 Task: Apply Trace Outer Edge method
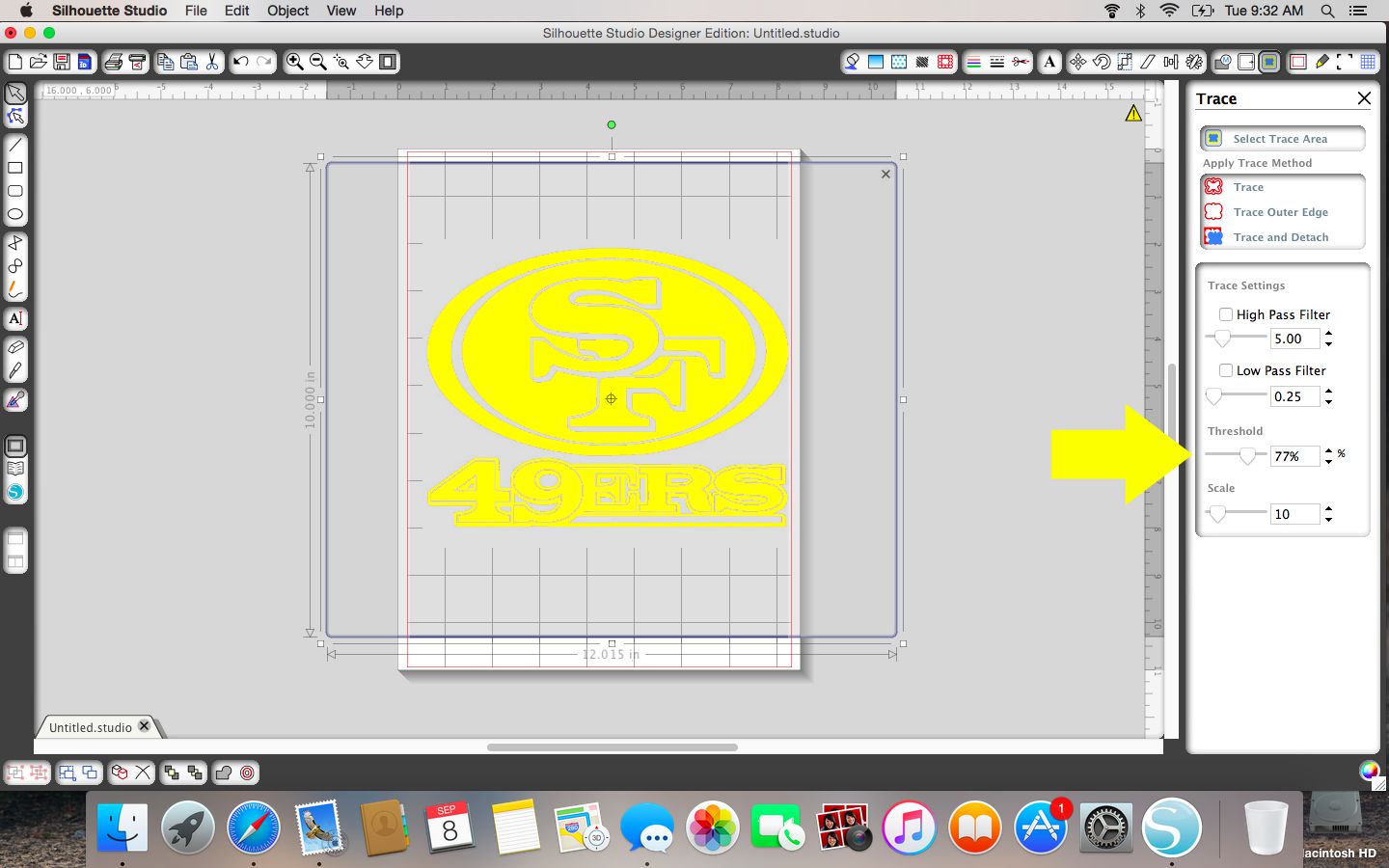tap(1283, 212)
